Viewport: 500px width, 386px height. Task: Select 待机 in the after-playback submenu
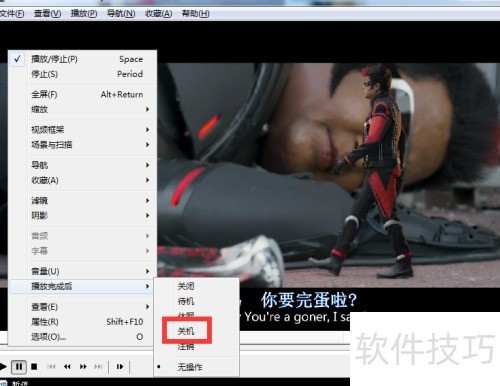tap(197, 301)
